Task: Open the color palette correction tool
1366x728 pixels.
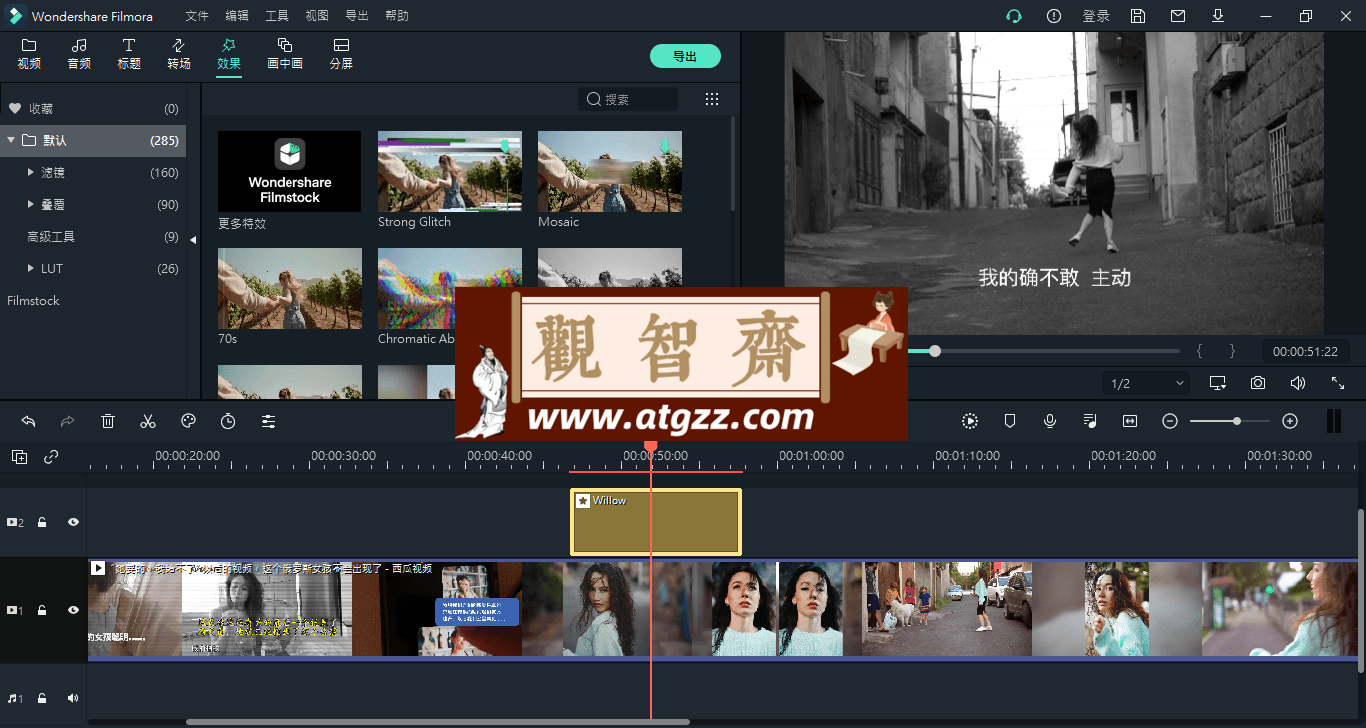Action: 188,421
